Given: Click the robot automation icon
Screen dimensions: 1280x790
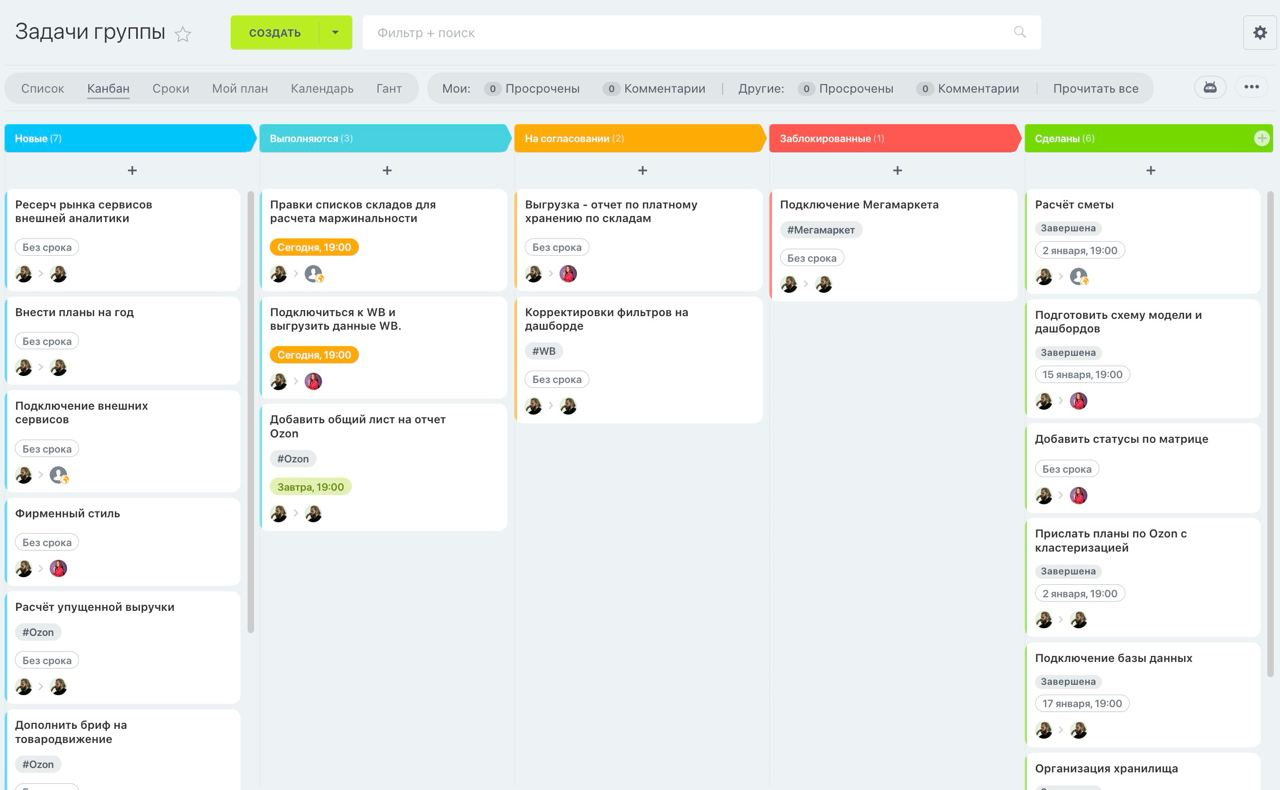Looking at the screenshot, I should [1210, 87].
